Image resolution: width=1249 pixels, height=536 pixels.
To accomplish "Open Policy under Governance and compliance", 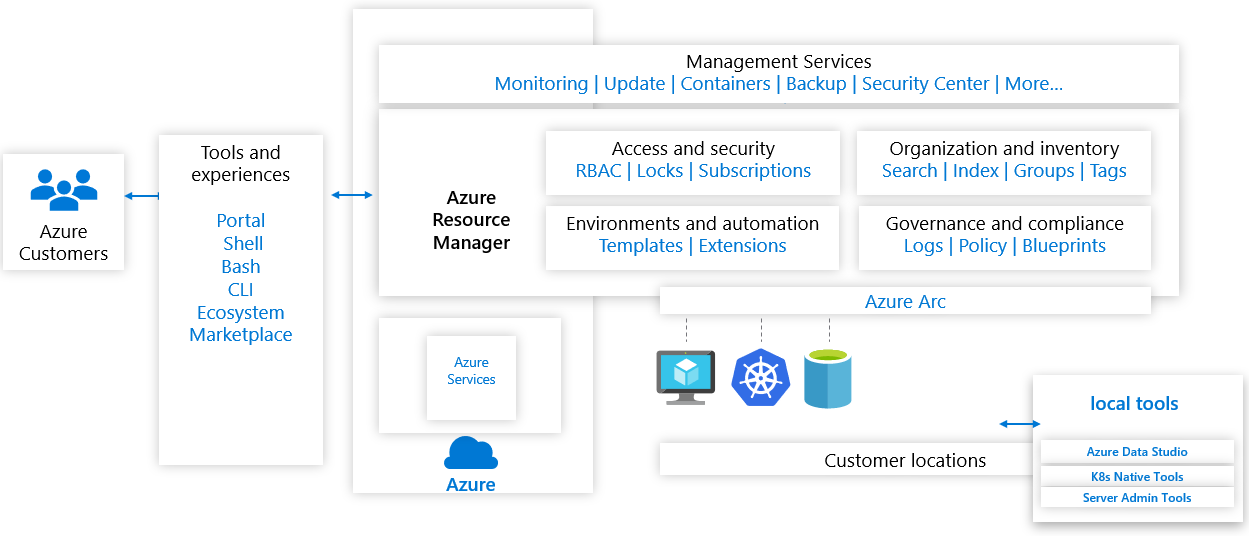I will pyautogui.click(x=983, y=246).
